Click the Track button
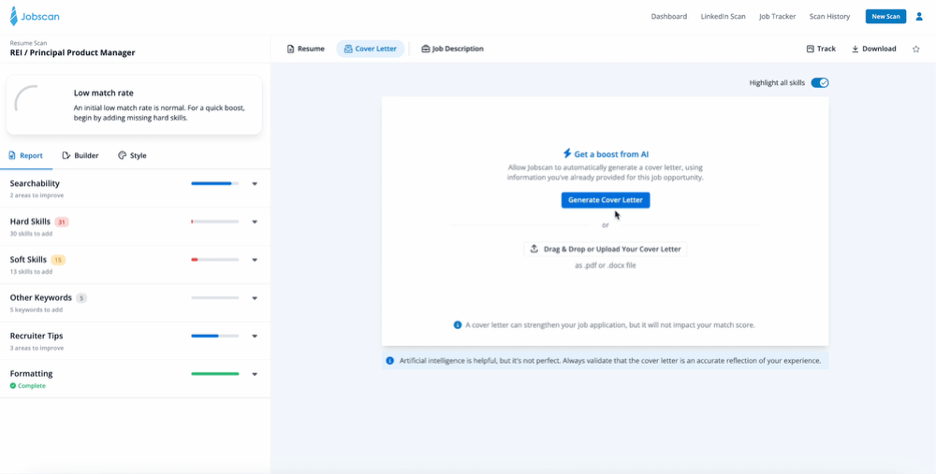 (x=821, y=49)
